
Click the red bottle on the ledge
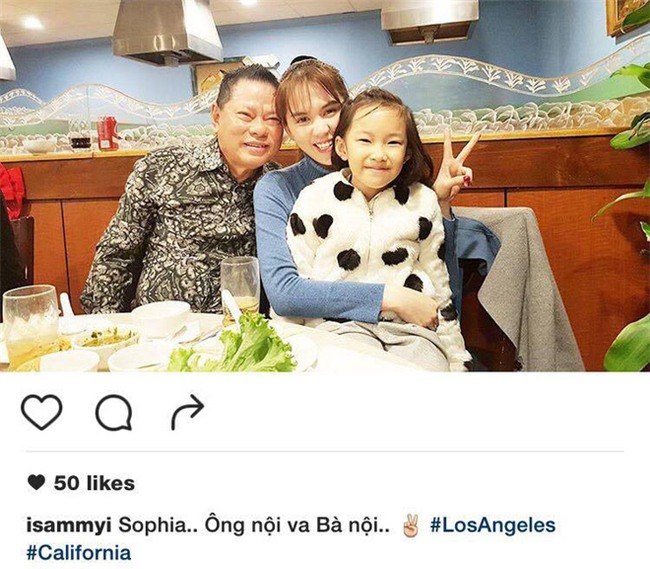point(107,133)
